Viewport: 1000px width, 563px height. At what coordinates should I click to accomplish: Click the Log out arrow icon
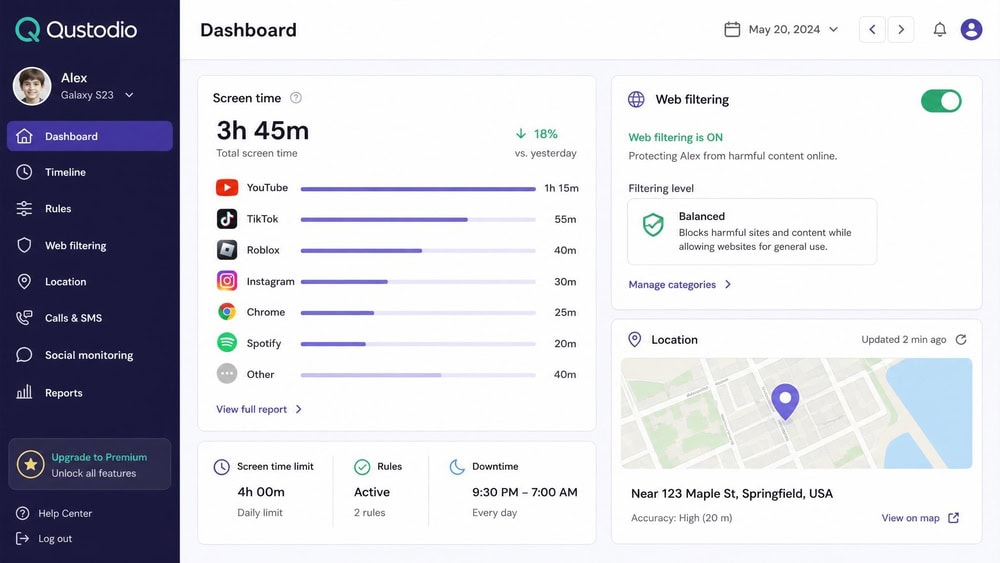[x=22, y=539]
